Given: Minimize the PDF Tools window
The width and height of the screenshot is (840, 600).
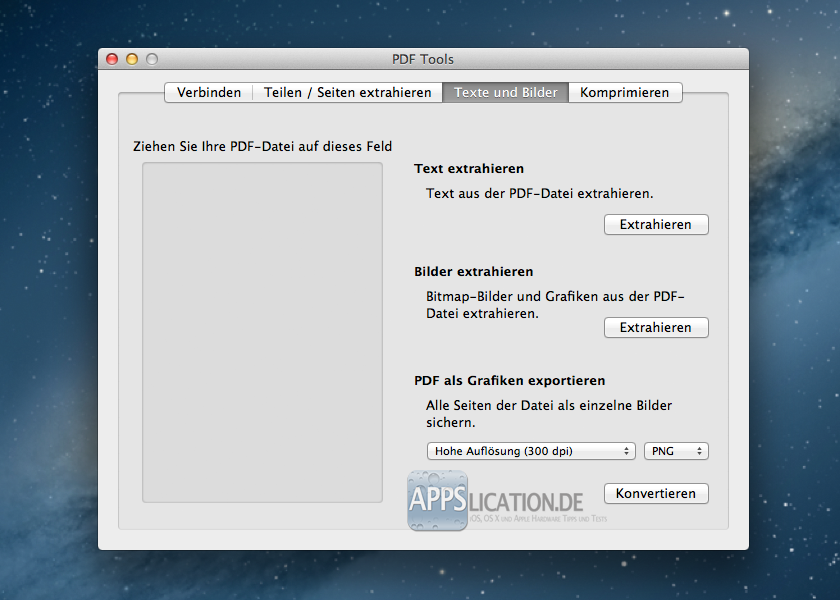Looking at the screenshot, I should [132, 59].
